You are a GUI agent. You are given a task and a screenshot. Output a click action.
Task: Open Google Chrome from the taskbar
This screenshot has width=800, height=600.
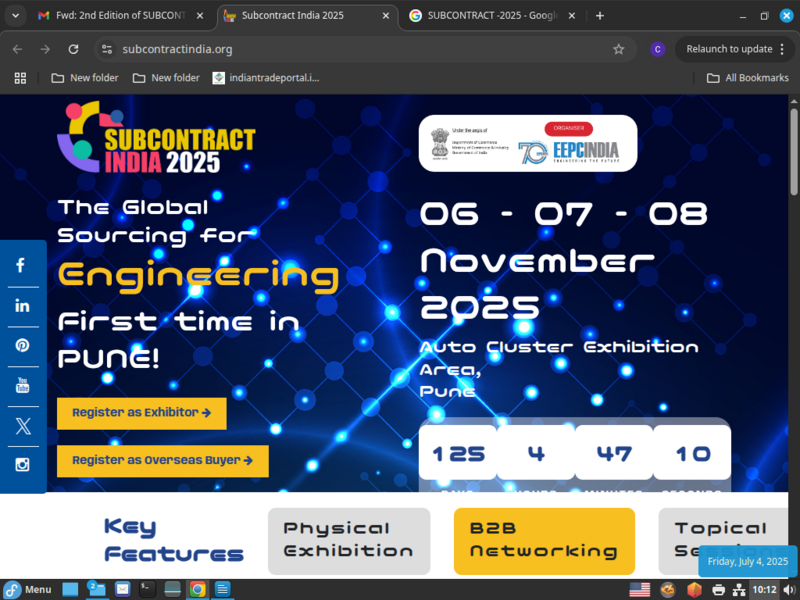(199, 589)
